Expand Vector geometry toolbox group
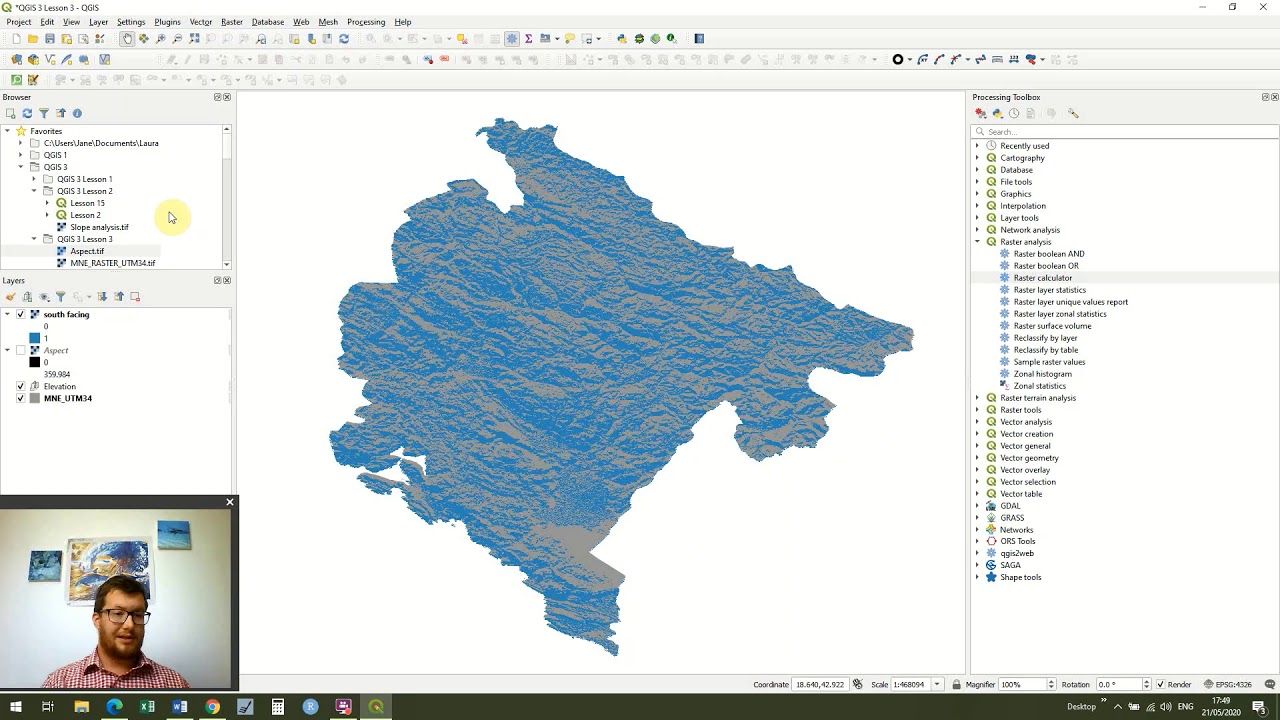The width and height of the screenshot is (1280, 720). click(x=978, y=458)
